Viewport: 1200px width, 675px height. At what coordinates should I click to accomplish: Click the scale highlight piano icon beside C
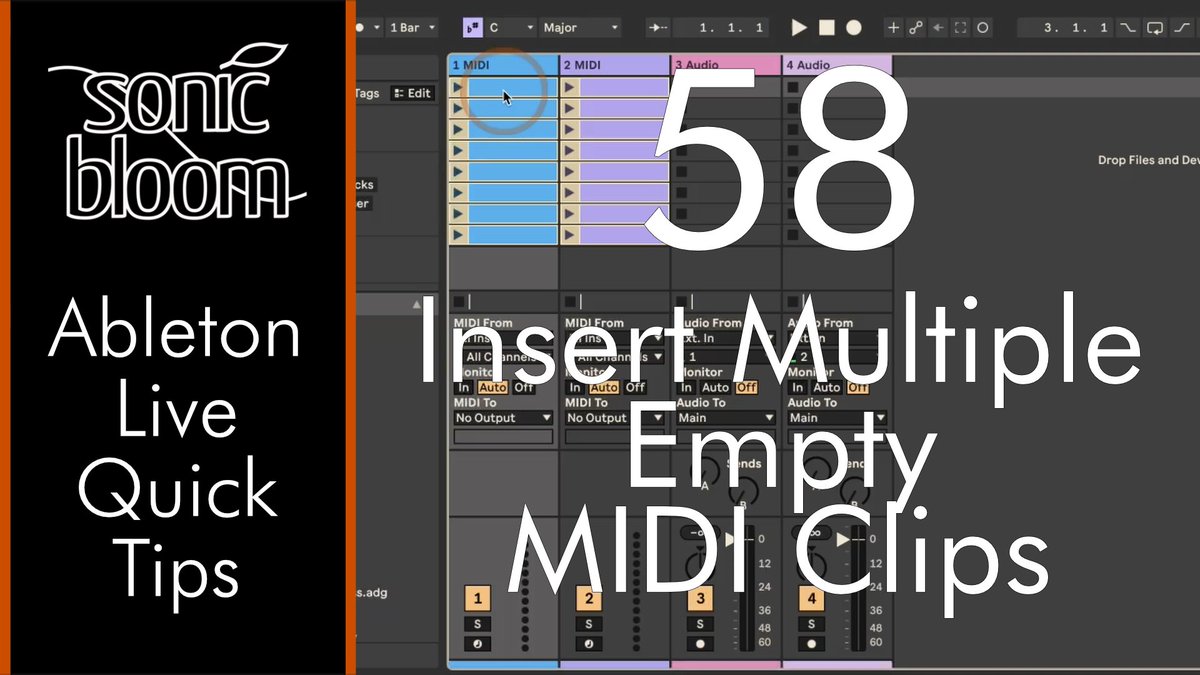(x=470, y=27)
